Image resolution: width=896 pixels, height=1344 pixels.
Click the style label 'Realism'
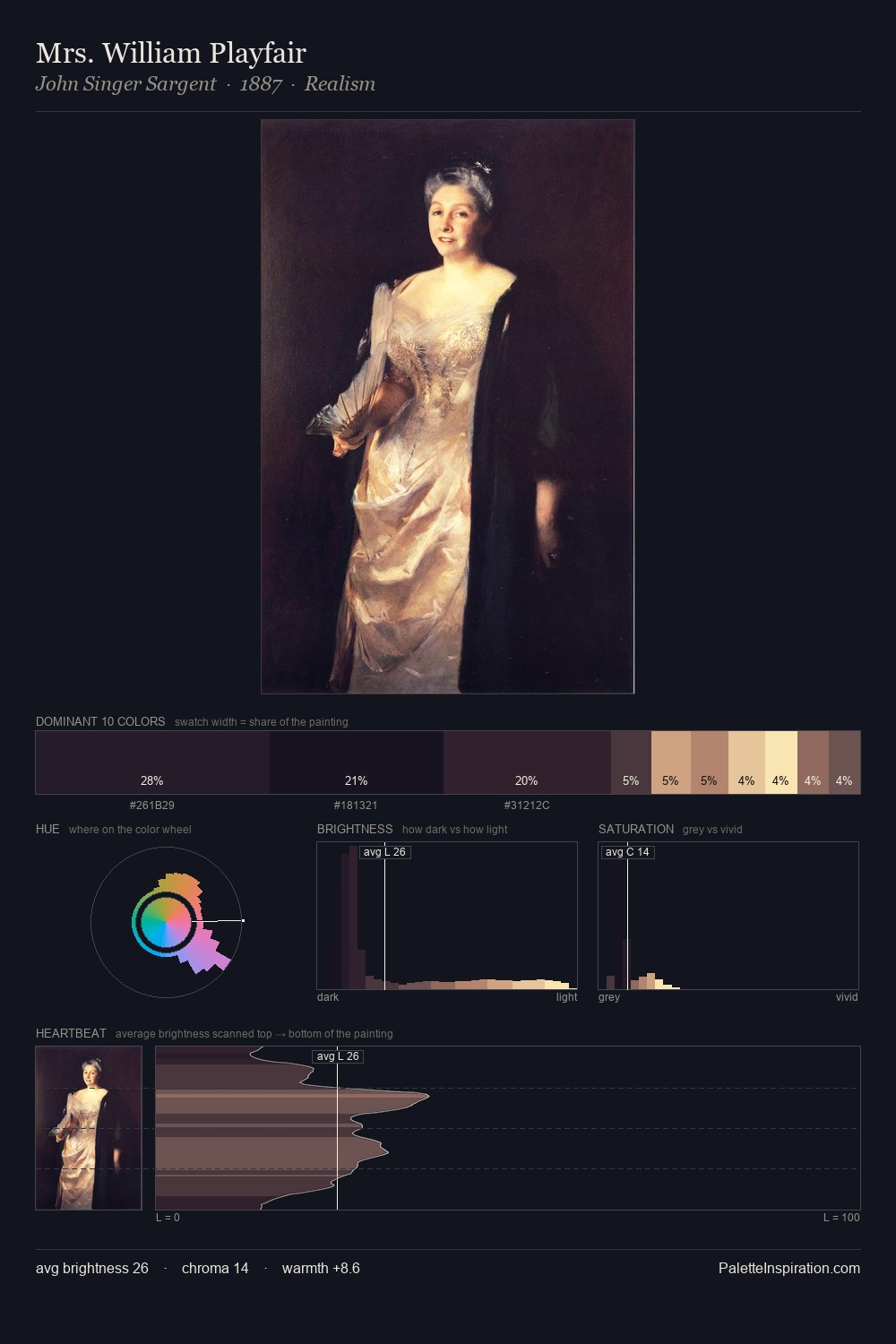[x=340, y=84]
